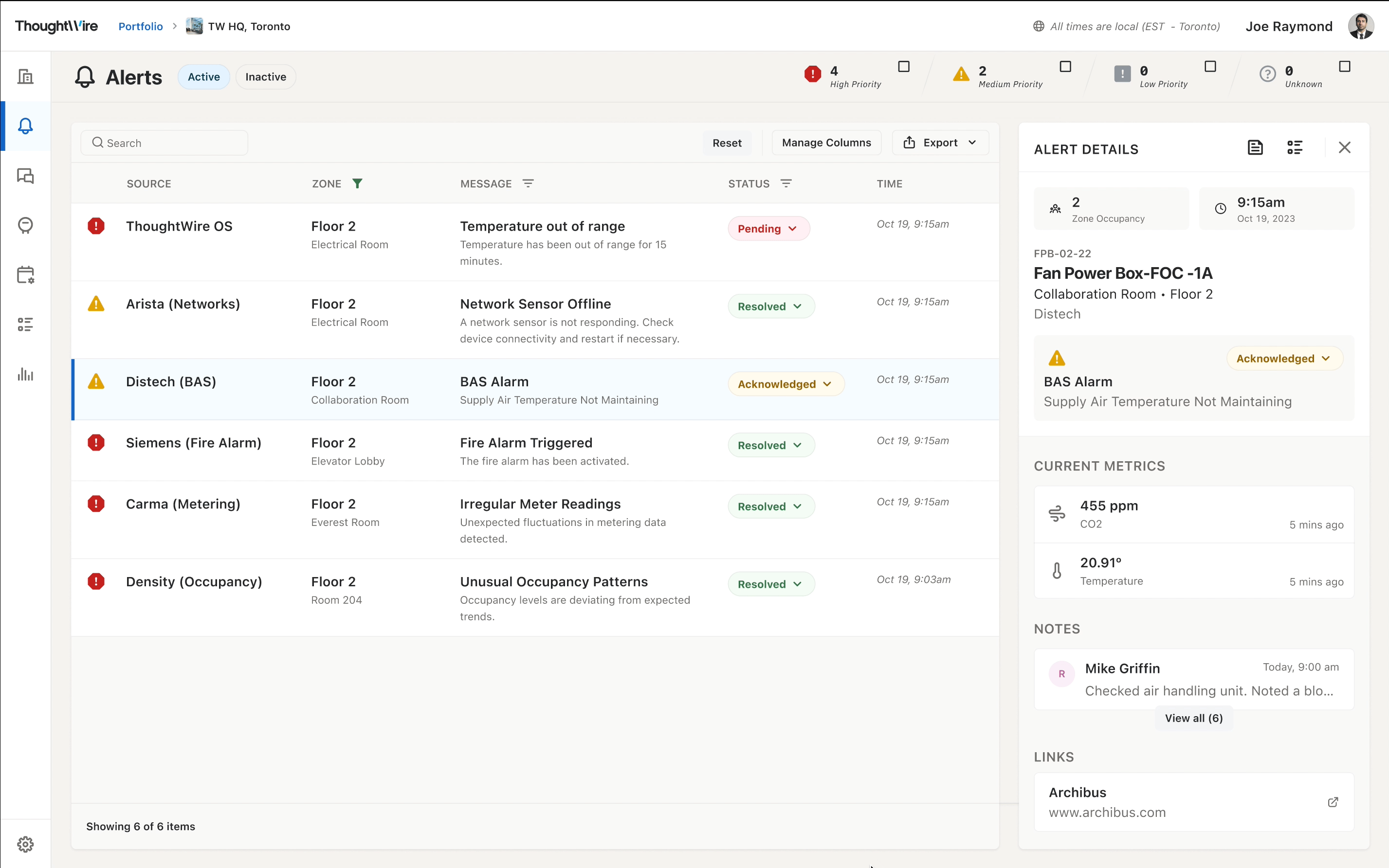Screen dimensions: 1389x868
Task: Click the ZONE column filter funnel icon
Action: 357,183
